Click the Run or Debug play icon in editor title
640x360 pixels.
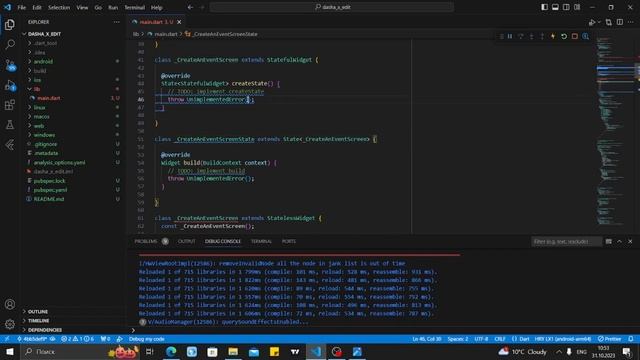(x=592, y=22)
